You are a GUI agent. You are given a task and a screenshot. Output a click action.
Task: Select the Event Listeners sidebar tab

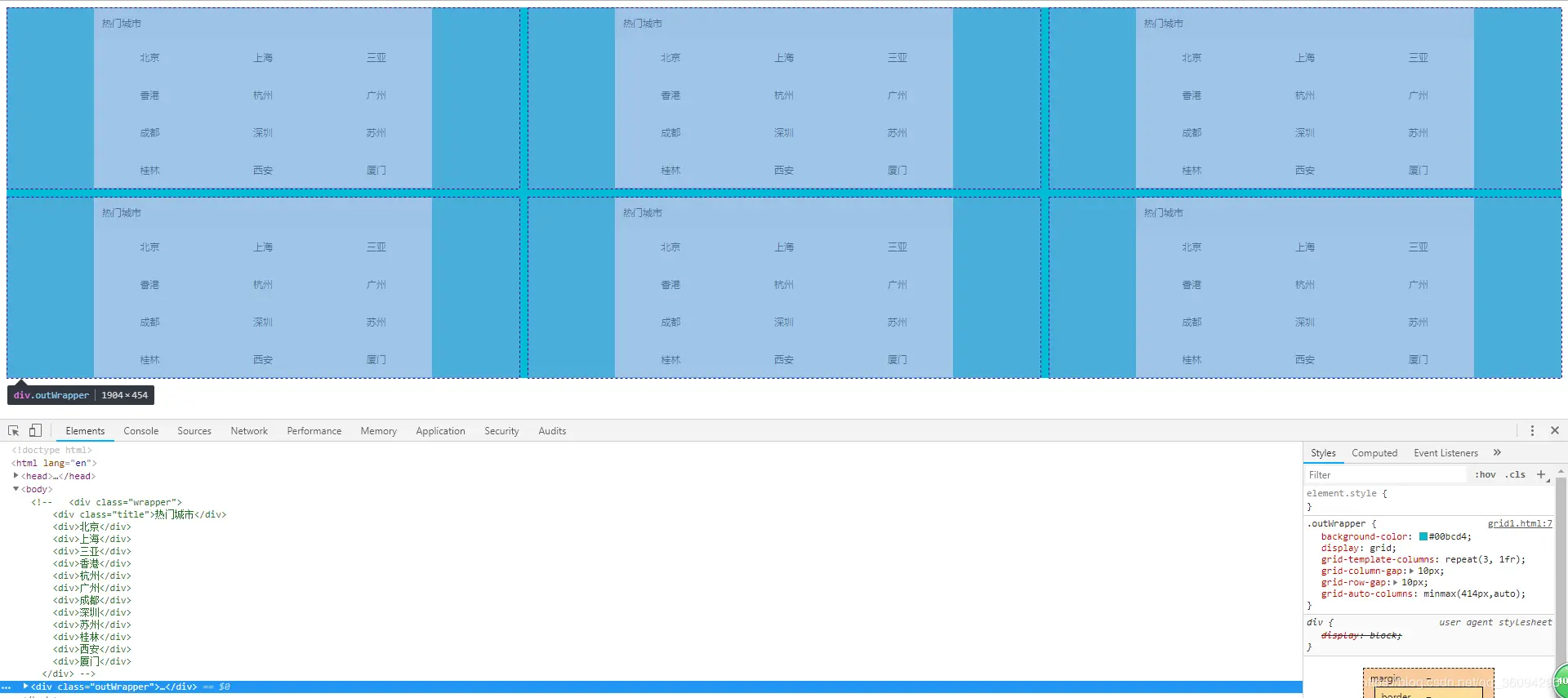pyautogui.click(x=1445, y=453)
